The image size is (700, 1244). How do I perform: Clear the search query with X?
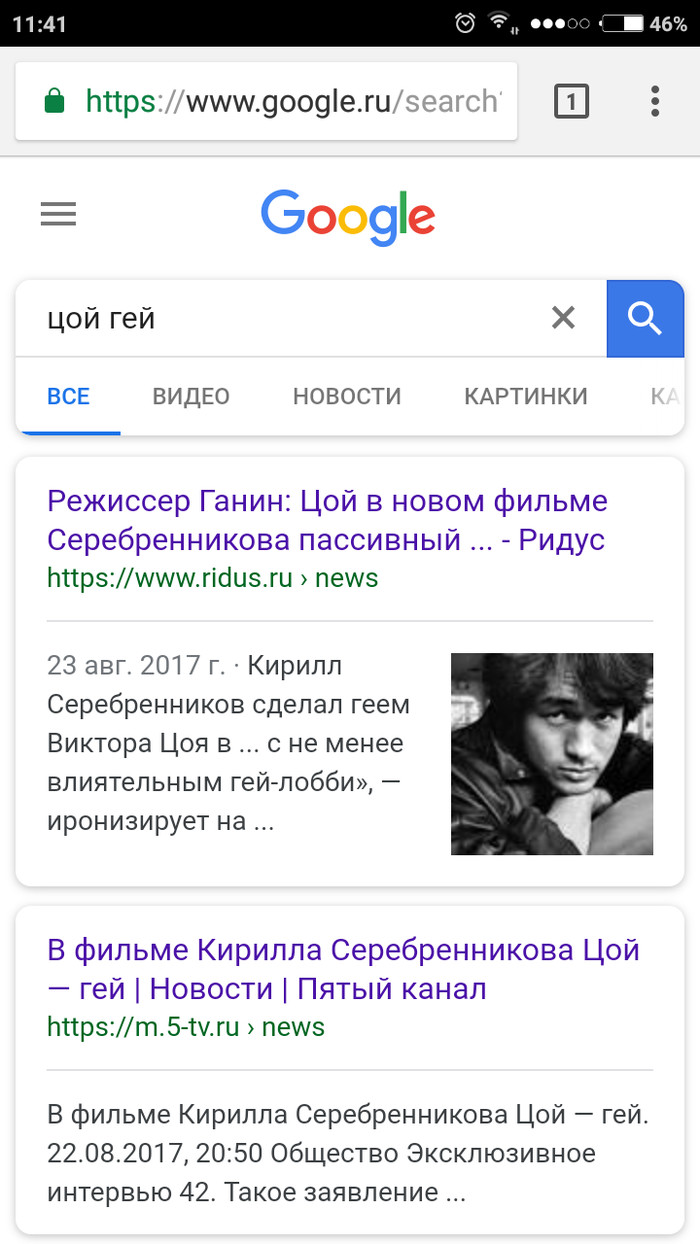[564, 318]
